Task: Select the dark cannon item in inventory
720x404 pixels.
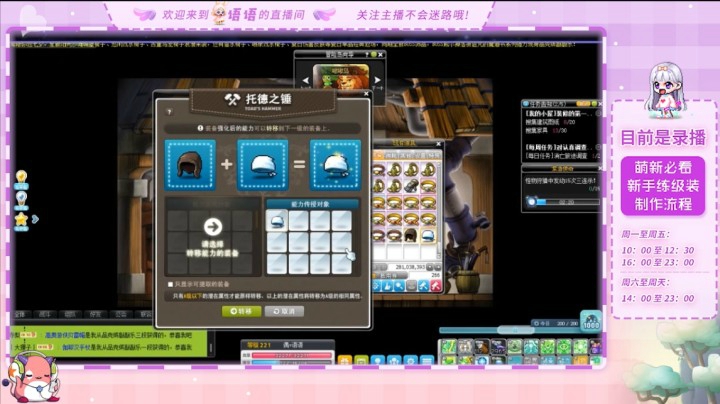Action: click(411, 186)
